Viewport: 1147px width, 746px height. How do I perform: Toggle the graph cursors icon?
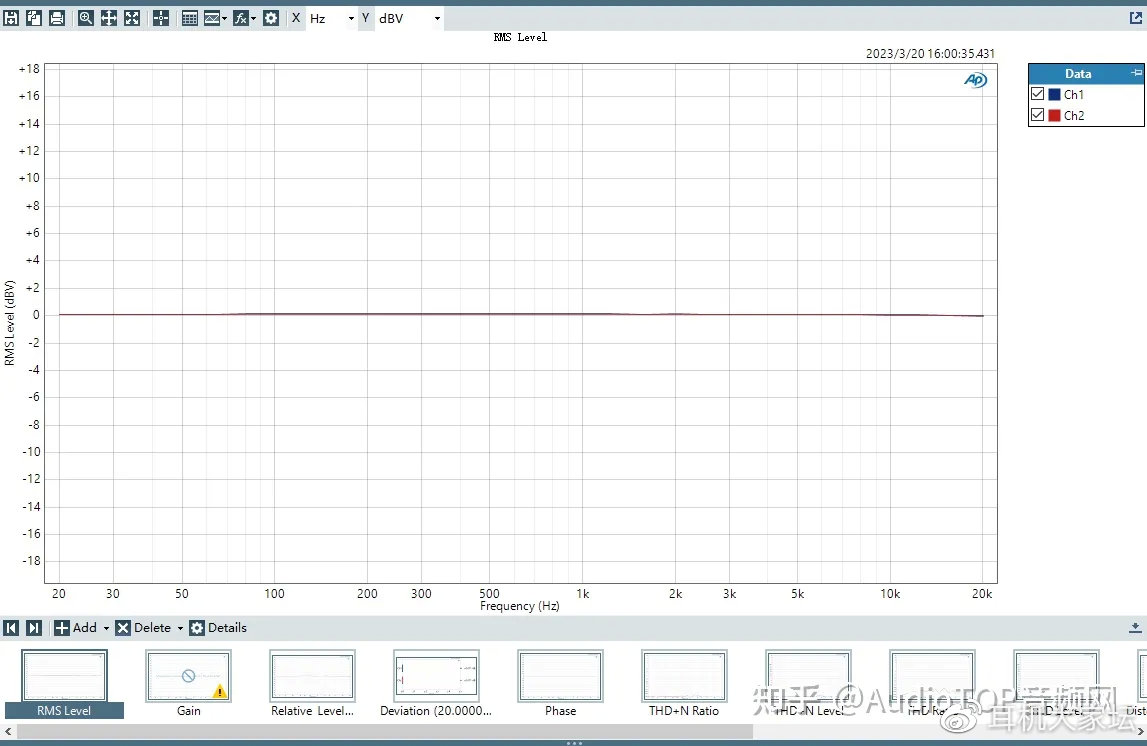[161, 18]
